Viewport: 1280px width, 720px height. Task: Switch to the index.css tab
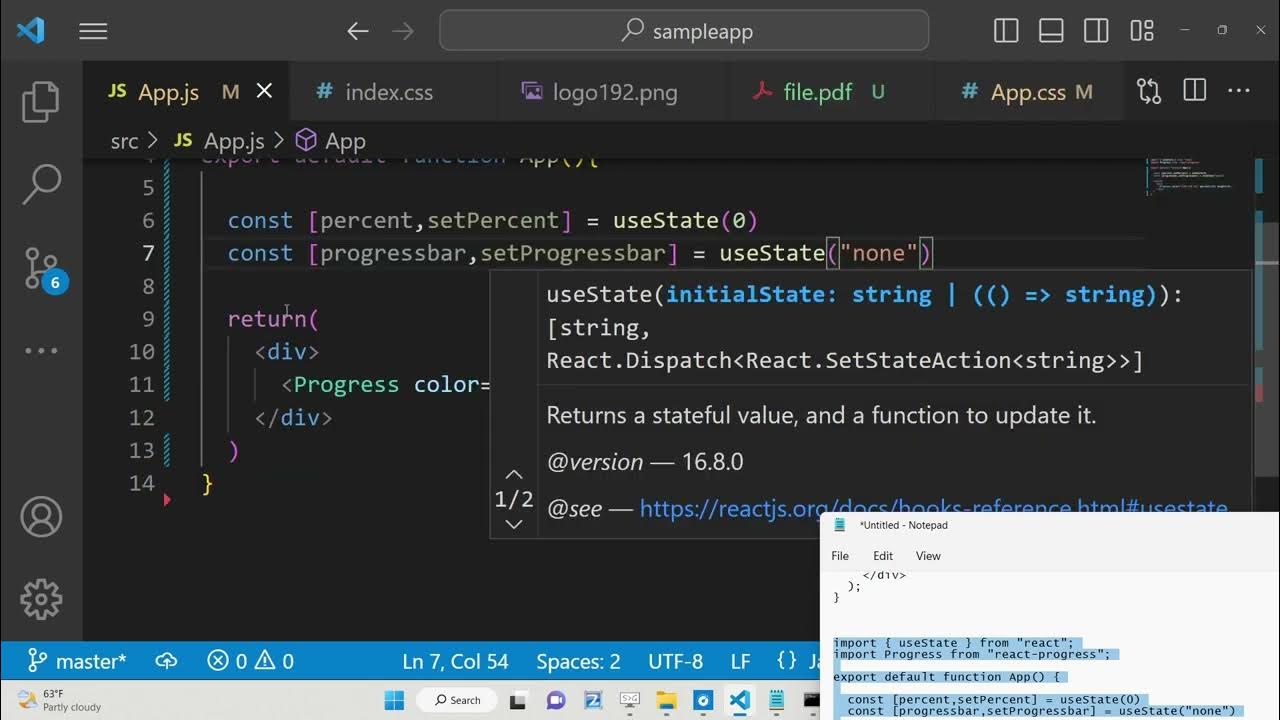[388, 93]
